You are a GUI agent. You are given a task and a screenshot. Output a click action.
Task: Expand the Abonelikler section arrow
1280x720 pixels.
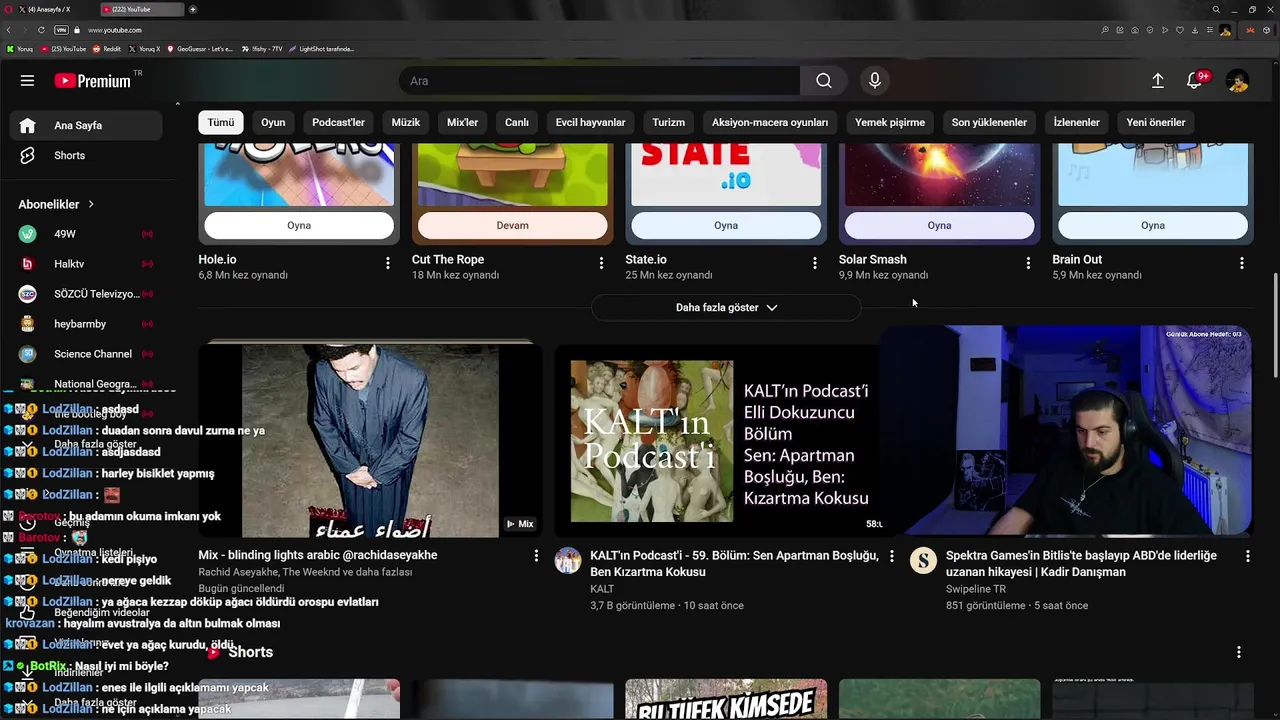[x=91, y=204]
